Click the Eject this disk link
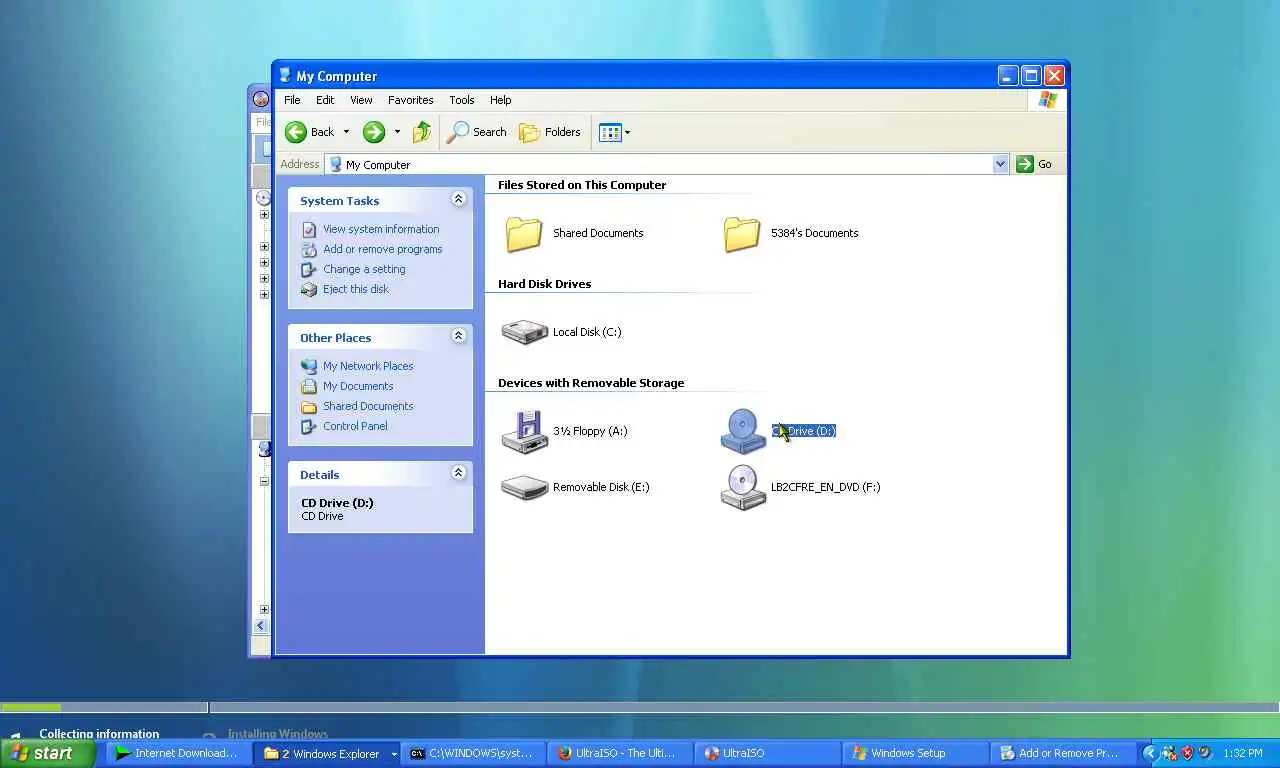1280x768 pixels. [356, 289]
